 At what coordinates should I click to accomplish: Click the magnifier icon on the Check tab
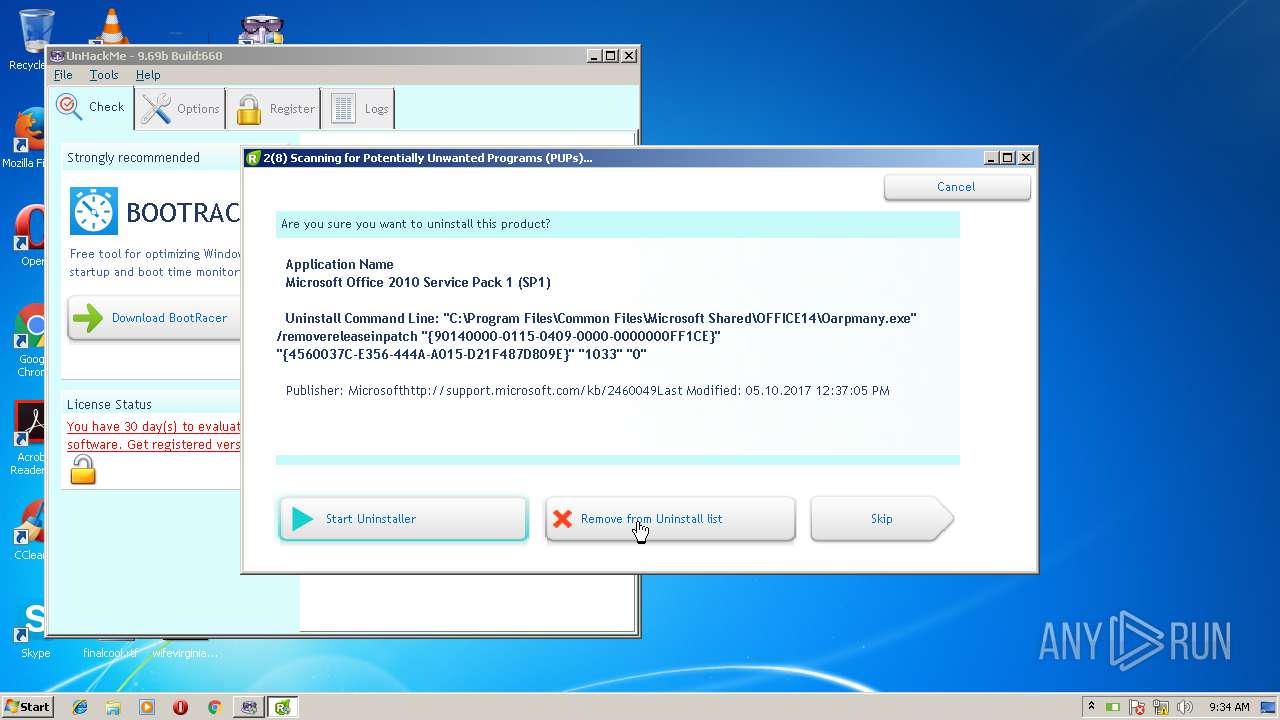(x=69, y=107)
